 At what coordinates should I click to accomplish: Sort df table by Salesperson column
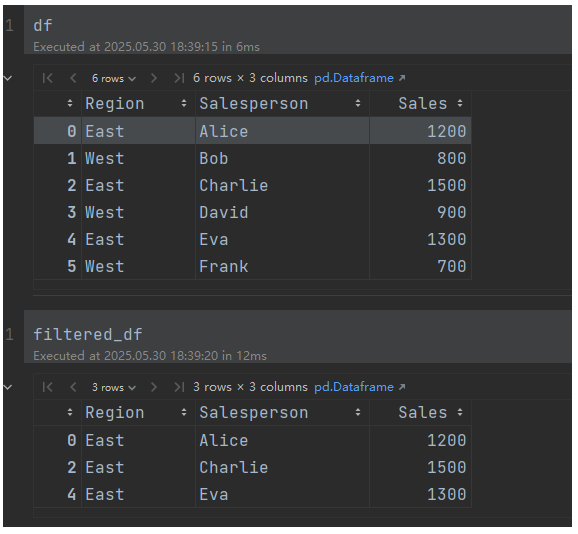pos(358,104)
